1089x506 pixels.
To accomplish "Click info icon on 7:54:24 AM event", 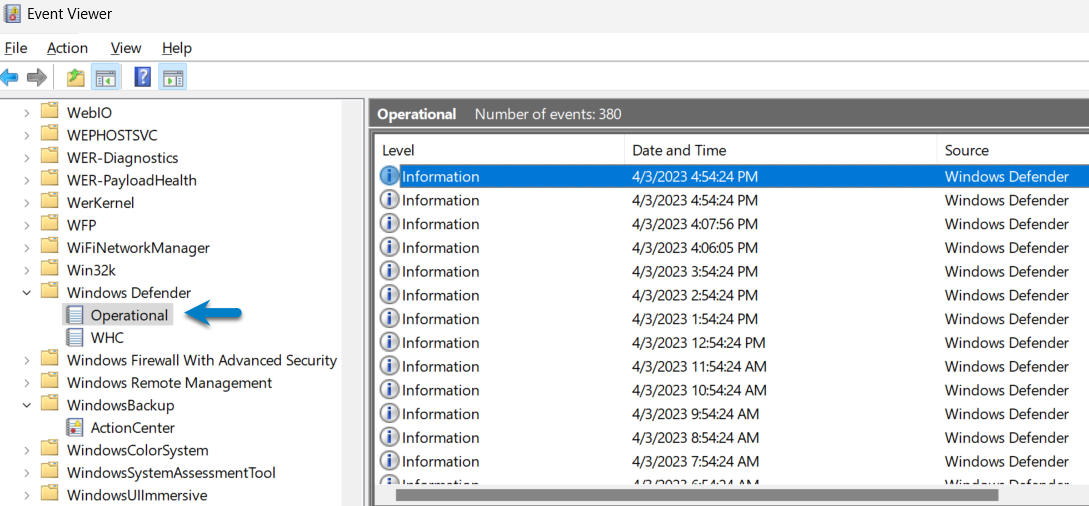I will click(x=390, y=461).
